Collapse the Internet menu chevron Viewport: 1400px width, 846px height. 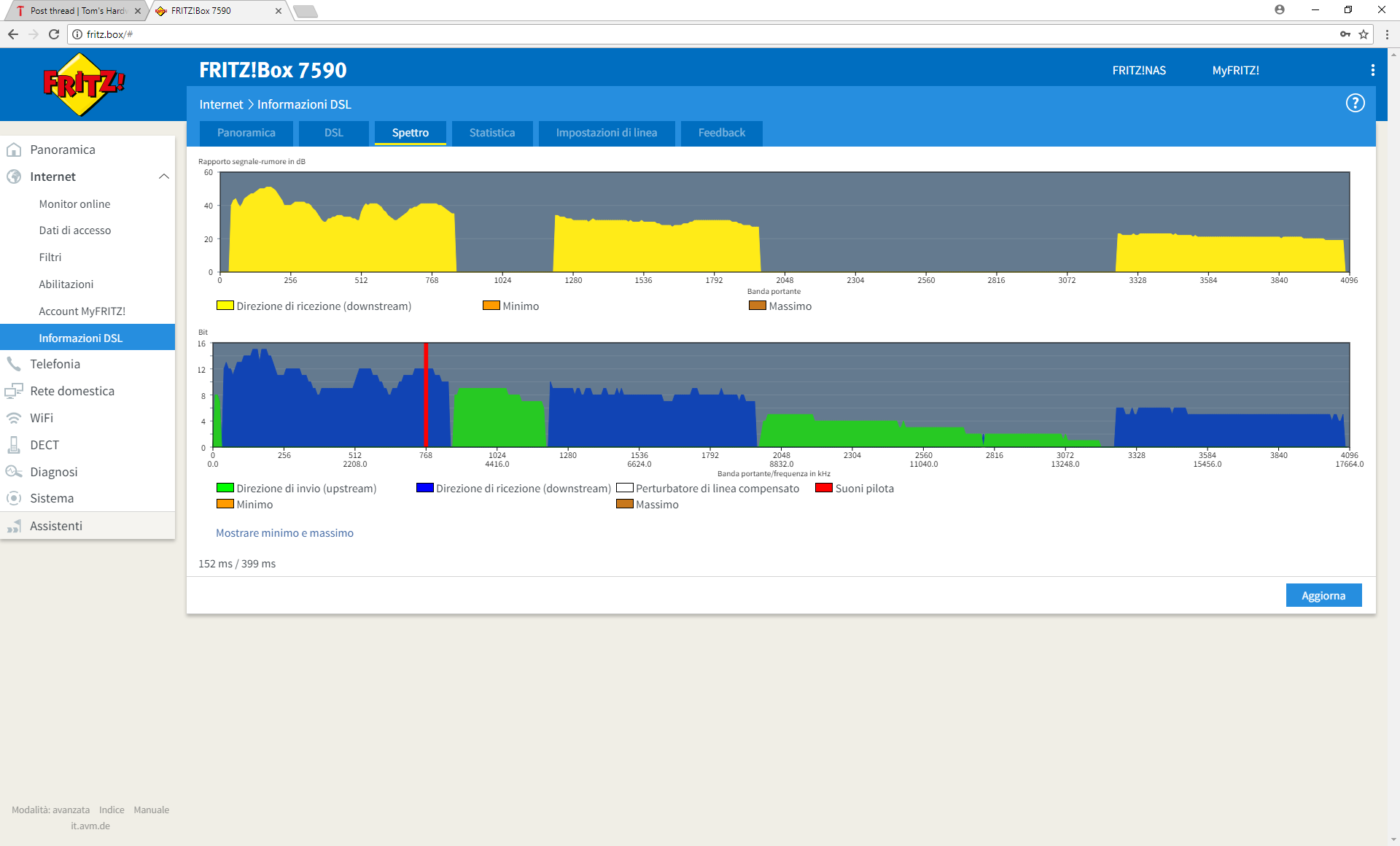point(163,176)
